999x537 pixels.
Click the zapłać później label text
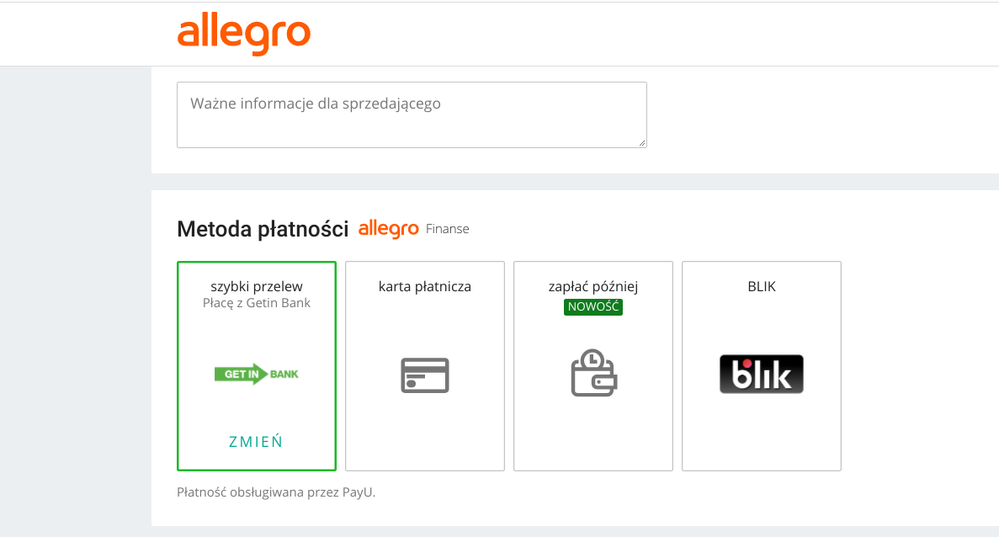click(593, 287)
